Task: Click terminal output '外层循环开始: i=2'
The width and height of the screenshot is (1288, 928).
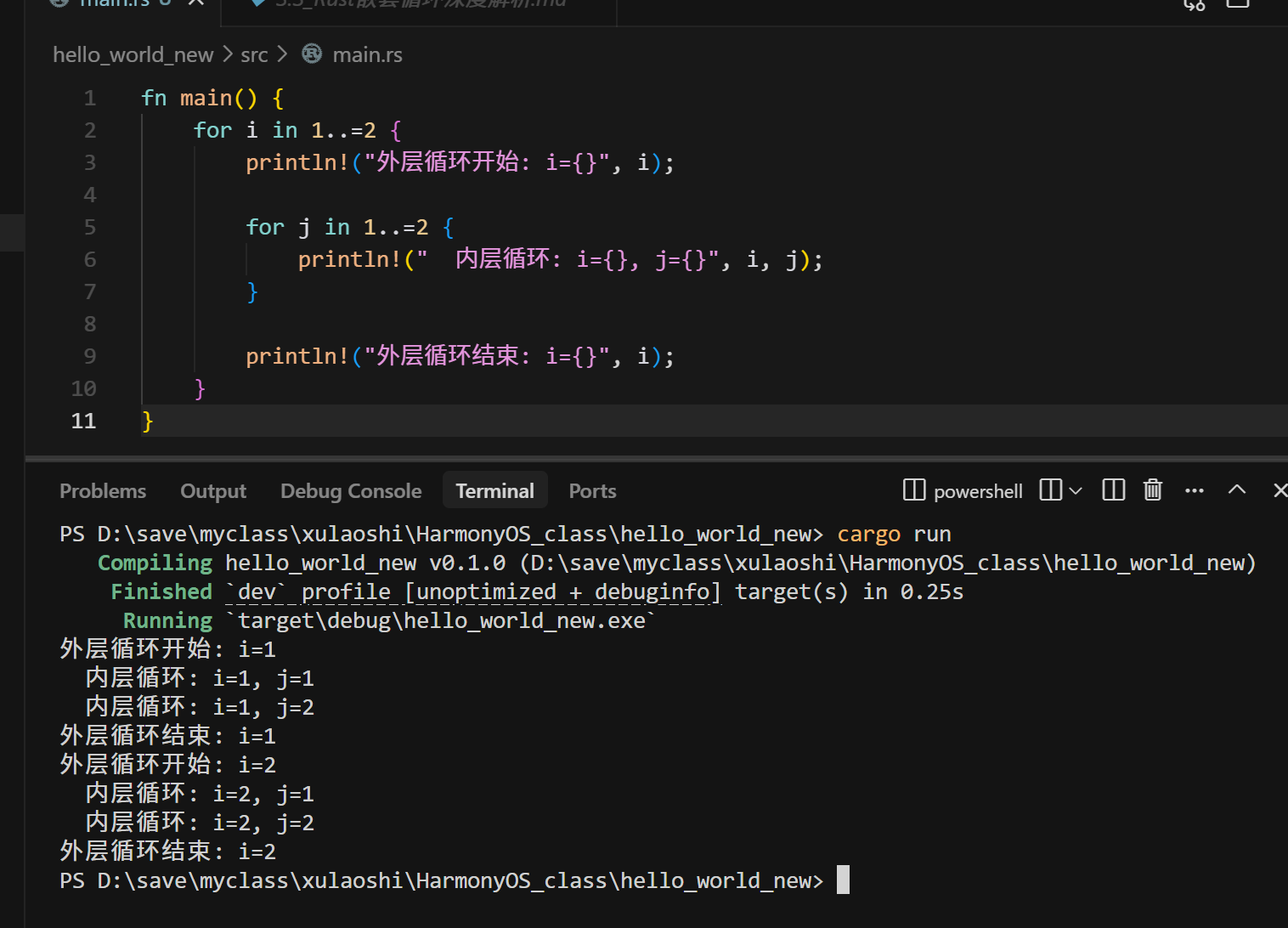Action: pyautogui.click(x=167, y=766)
